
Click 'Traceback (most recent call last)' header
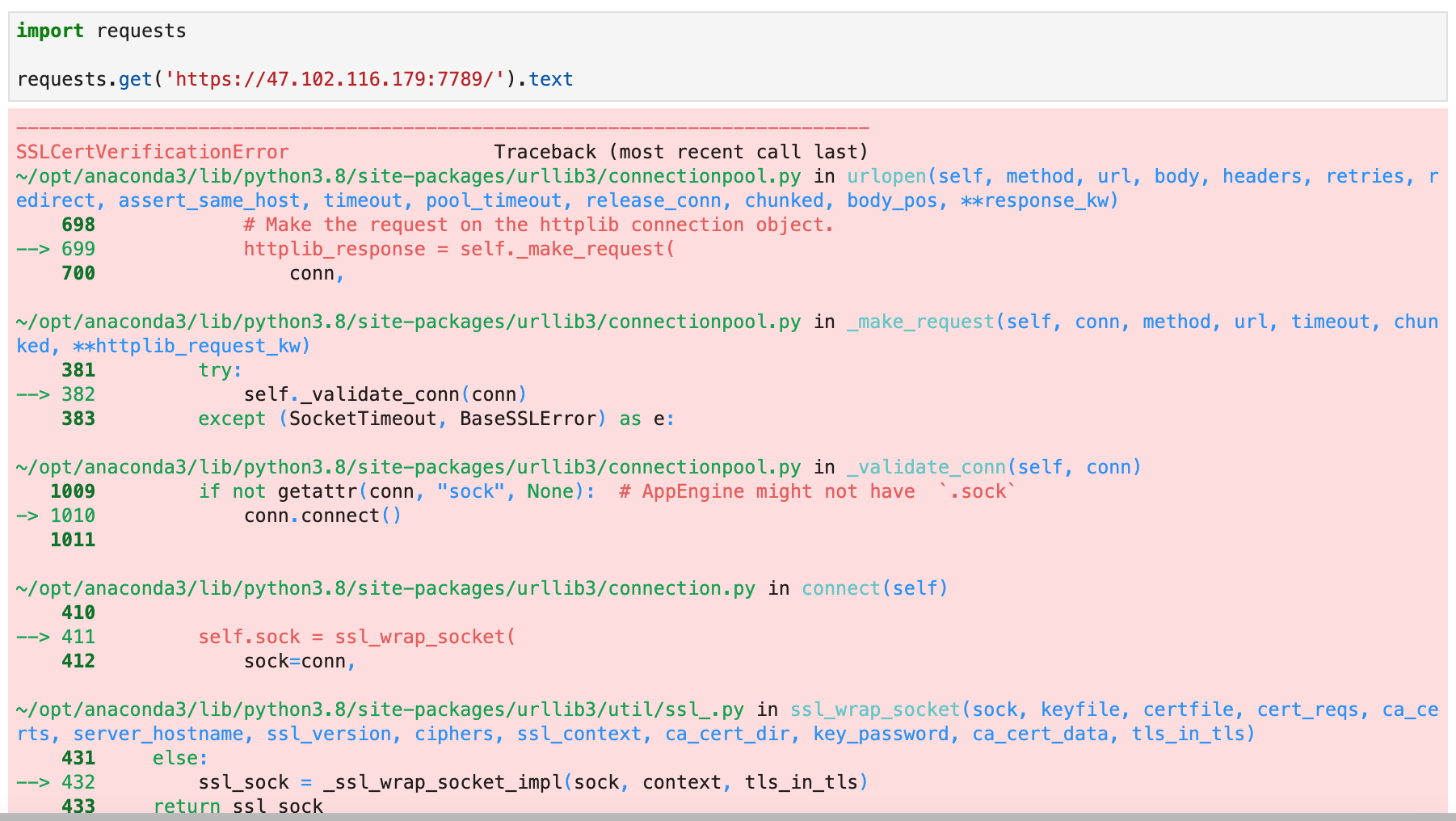tap(681, 152)
